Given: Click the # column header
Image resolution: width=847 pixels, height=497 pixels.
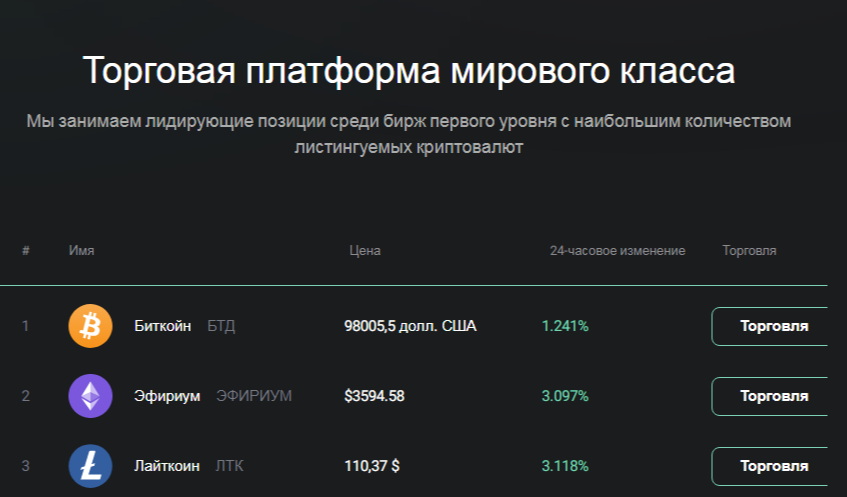Looking at the screenshot, I should [25, 251].
